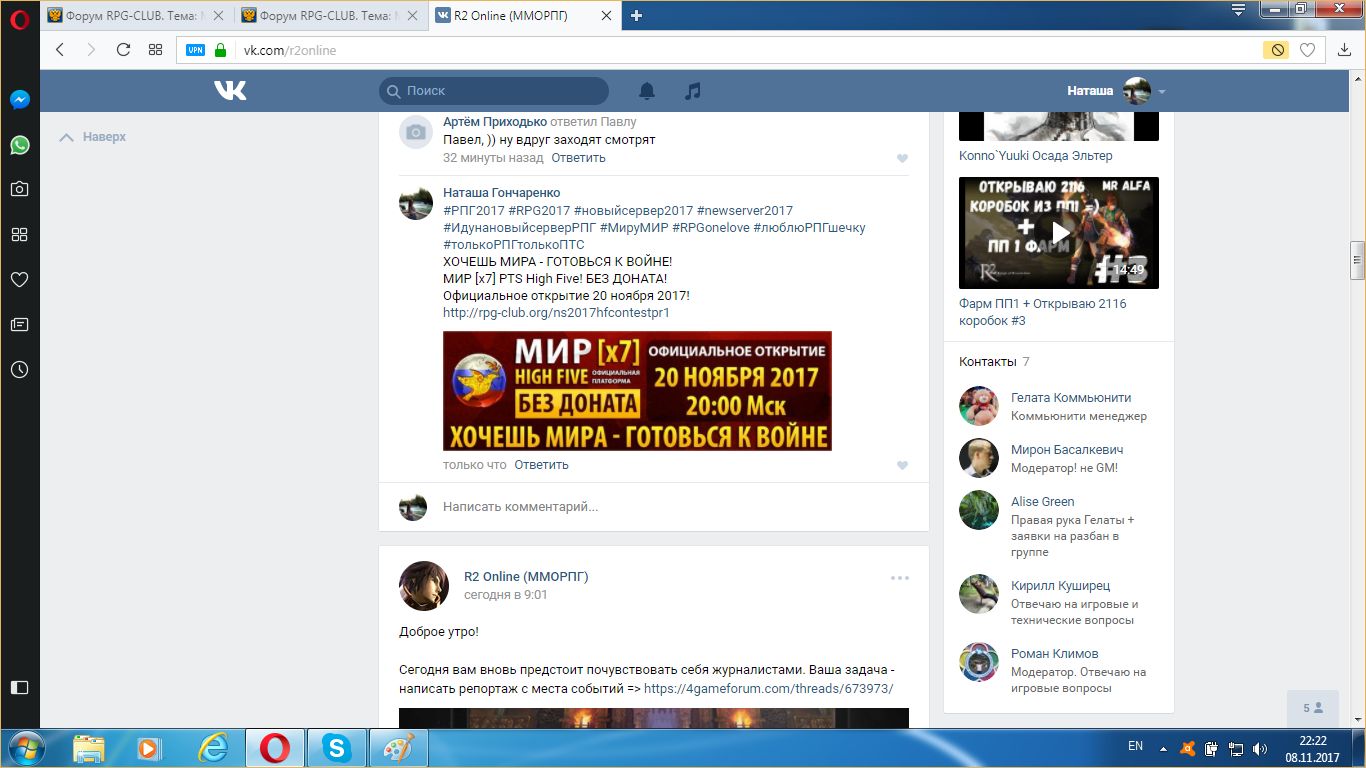Add page to bookmarks heart icon

click(1307, 50)
